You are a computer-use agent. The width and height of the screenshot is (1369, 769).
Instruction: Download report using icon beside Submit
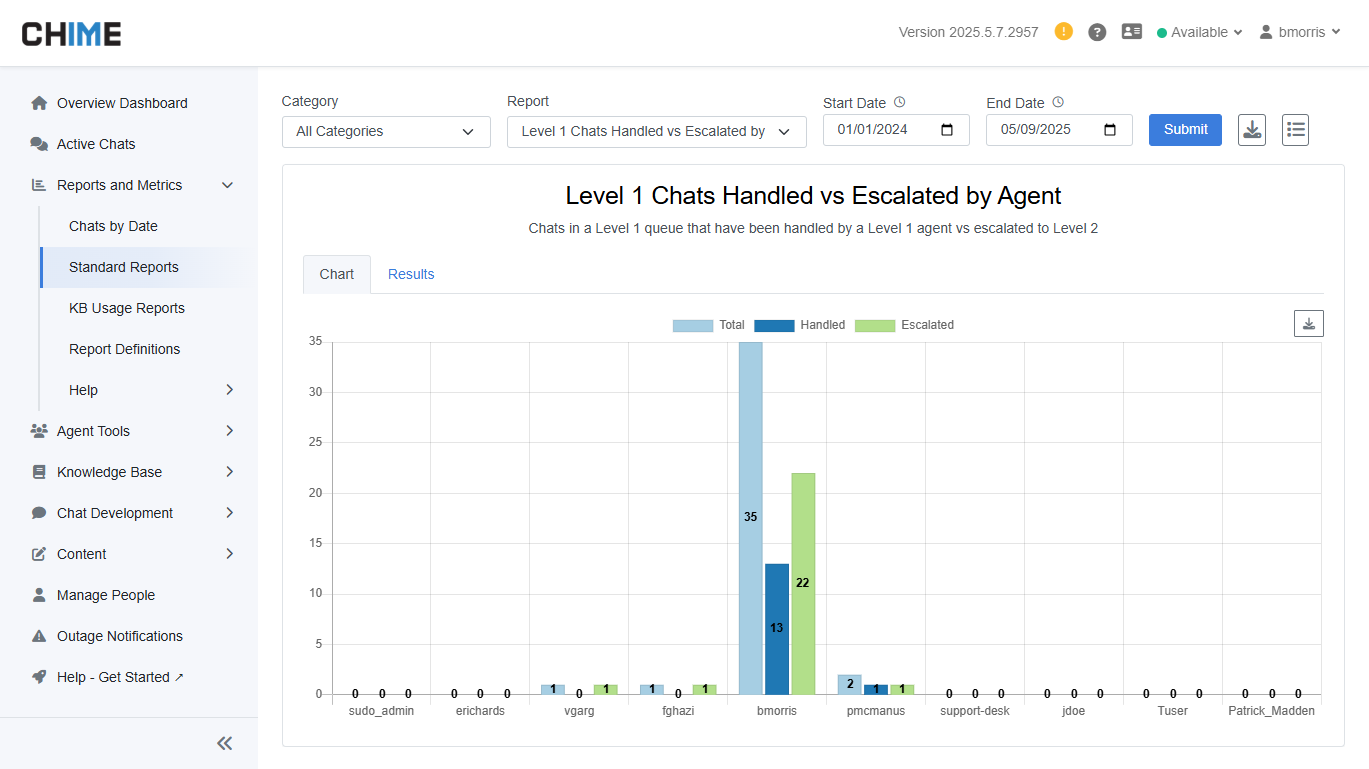pos(1252,130)
